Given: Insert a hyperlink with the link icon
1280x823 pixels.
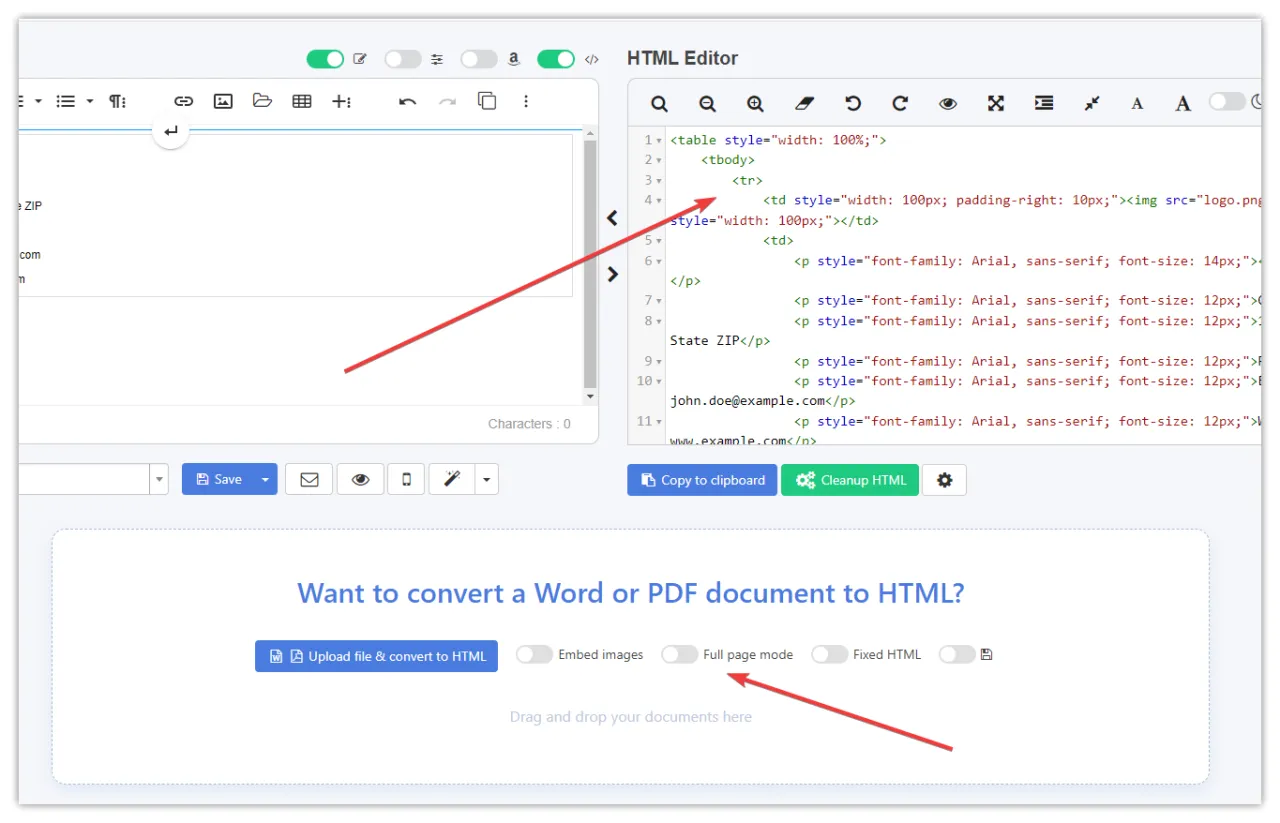Looking at the screenshot, I should [183, 100].
